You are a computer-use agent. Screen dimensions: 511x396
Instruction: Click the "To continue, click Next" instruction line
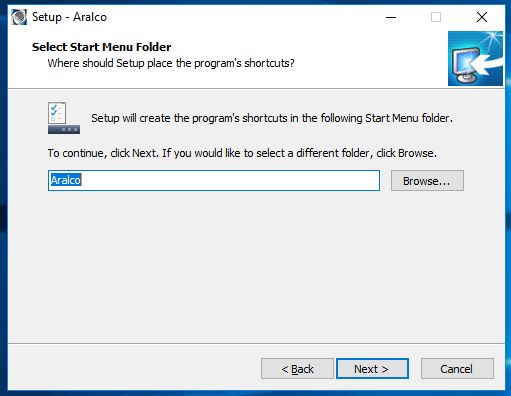[242, 153]
